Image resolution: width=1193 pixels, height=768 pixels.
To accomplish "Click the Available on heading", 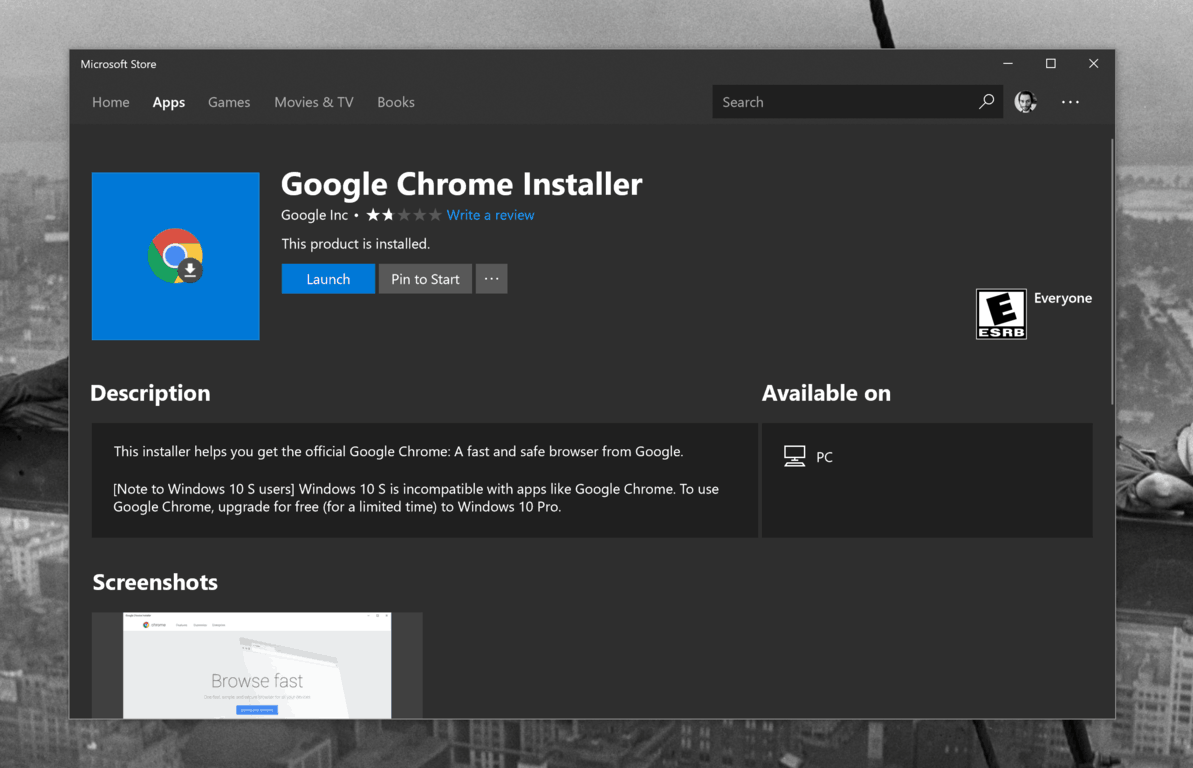I will 826,393.
